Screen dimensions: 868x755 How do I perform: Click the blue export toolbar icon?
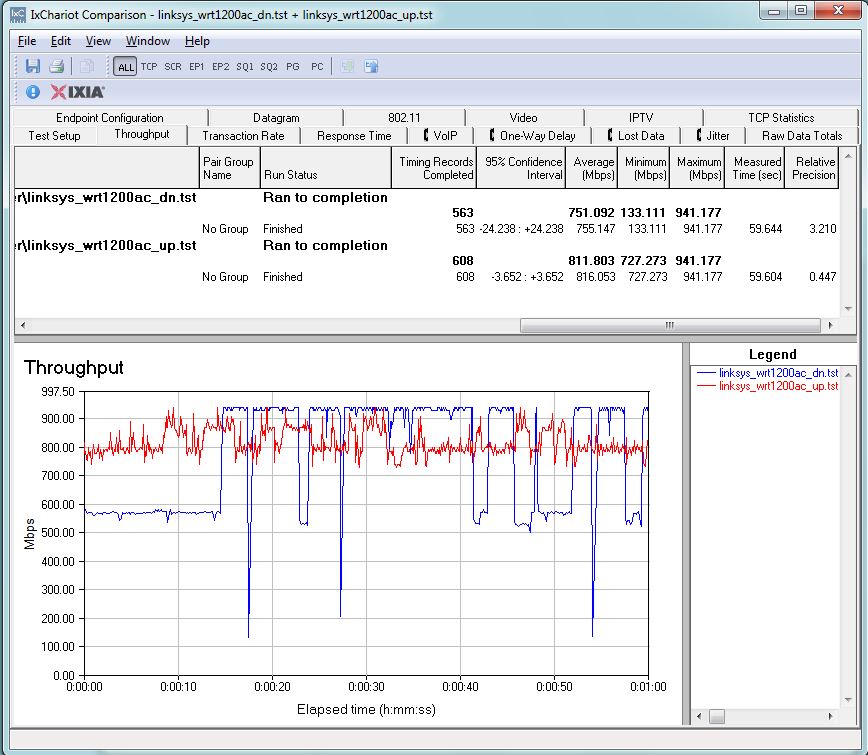pyautogui.click(x=371, y=66)
